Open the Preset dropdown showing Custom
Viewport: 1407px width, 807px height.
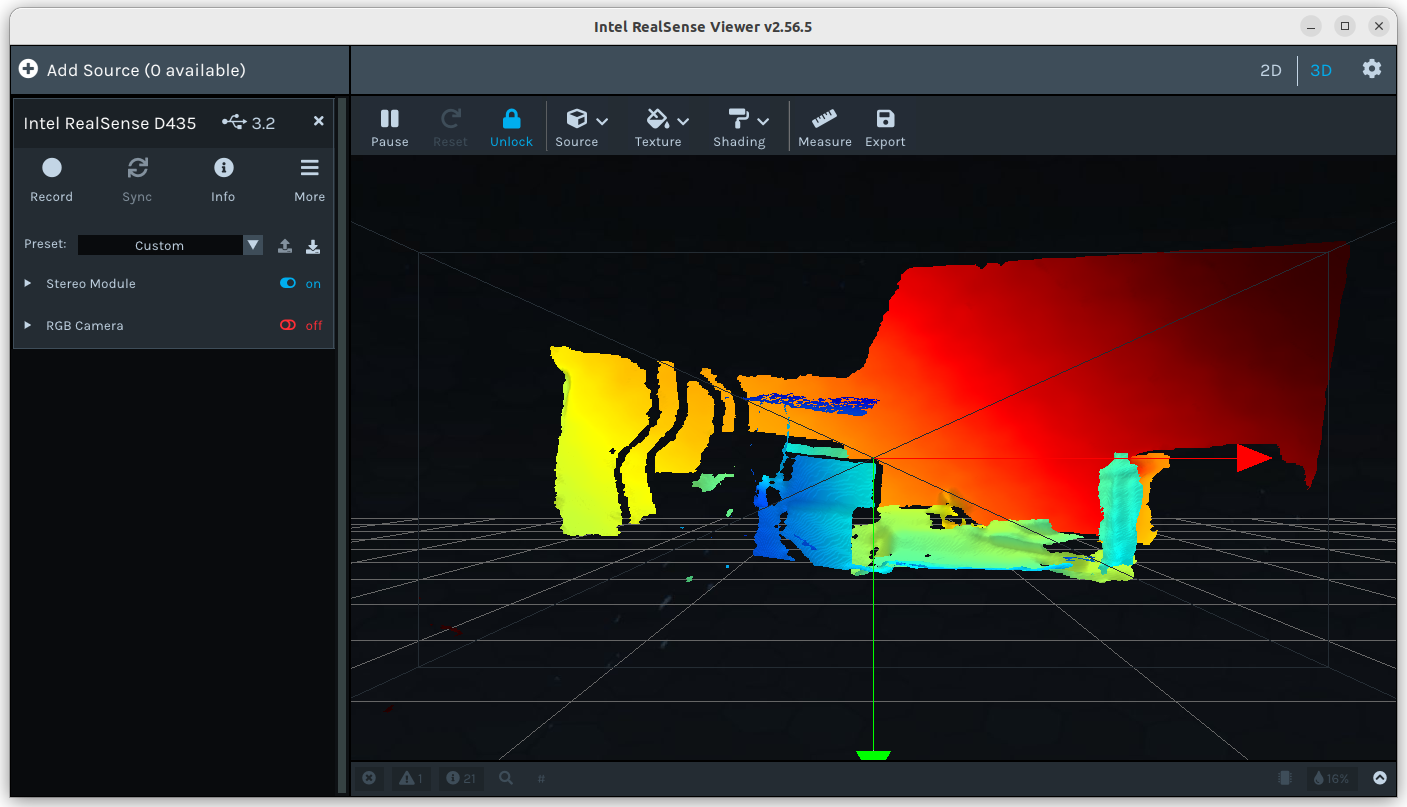[170, 245]
